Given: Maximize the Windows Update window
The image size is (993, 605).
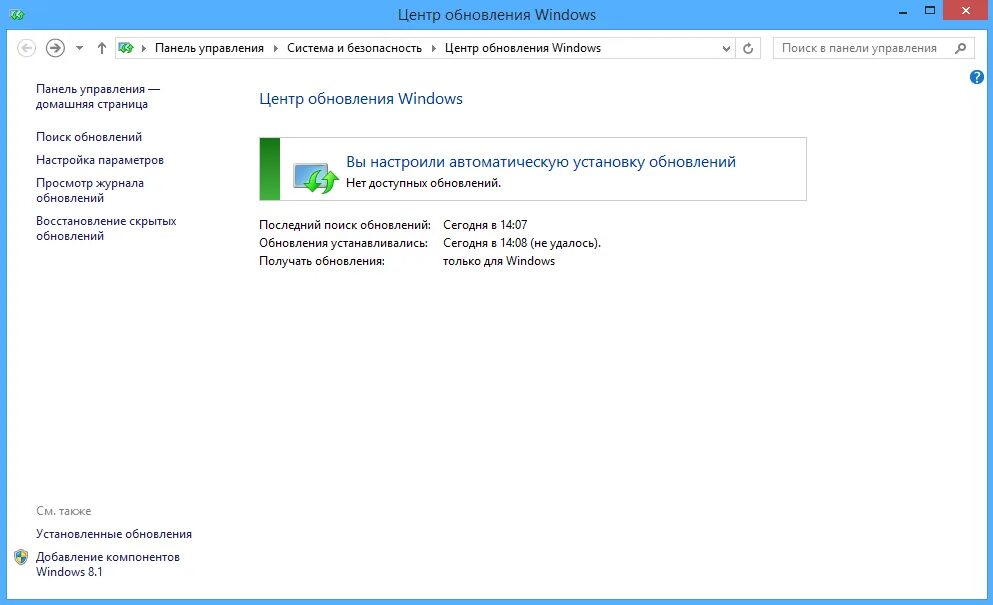Looking at the screenshot, I should pos(930,11).
